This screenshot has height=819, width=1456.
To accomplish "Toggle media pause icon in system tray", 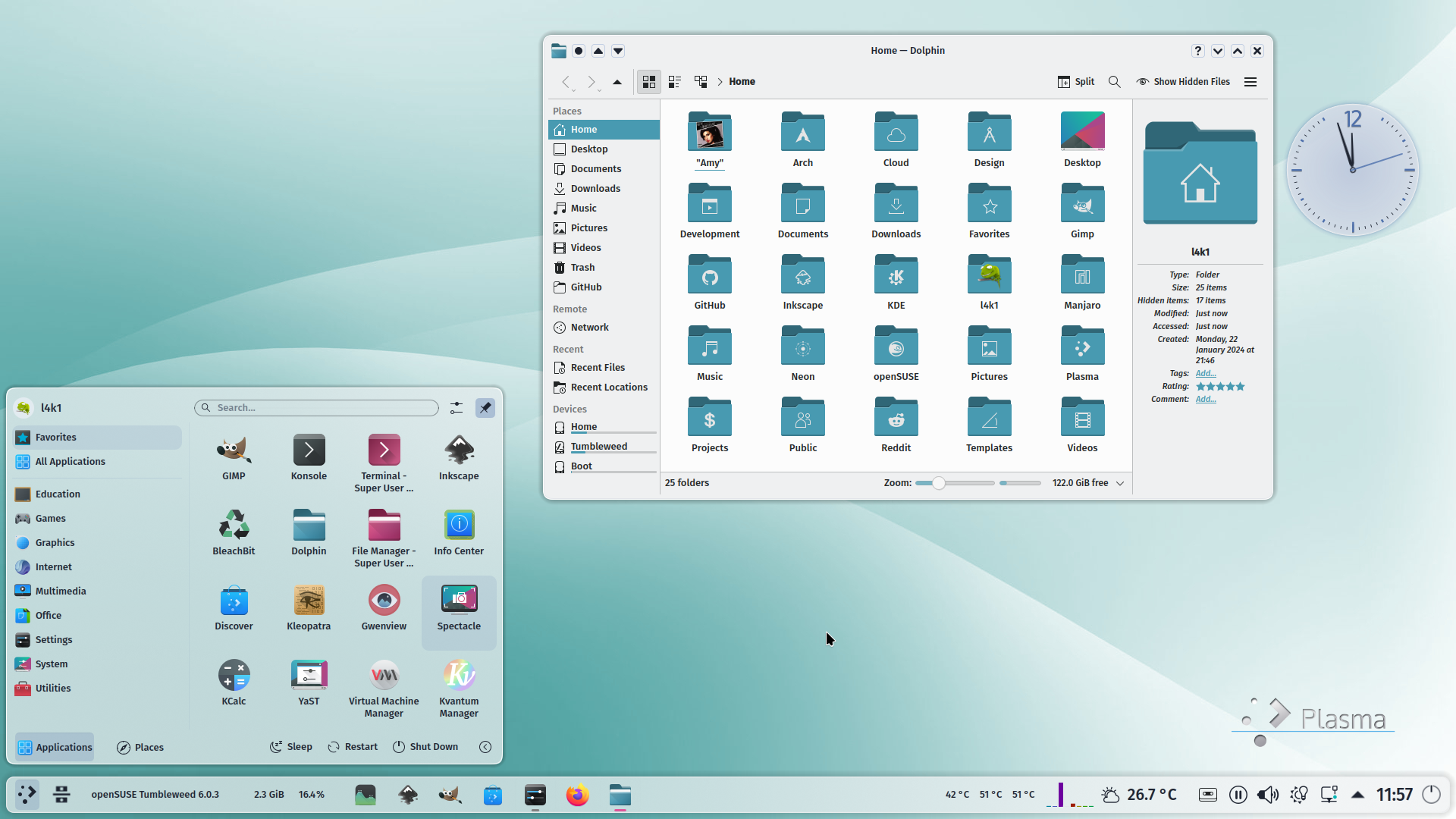I will coord(1238,795).
